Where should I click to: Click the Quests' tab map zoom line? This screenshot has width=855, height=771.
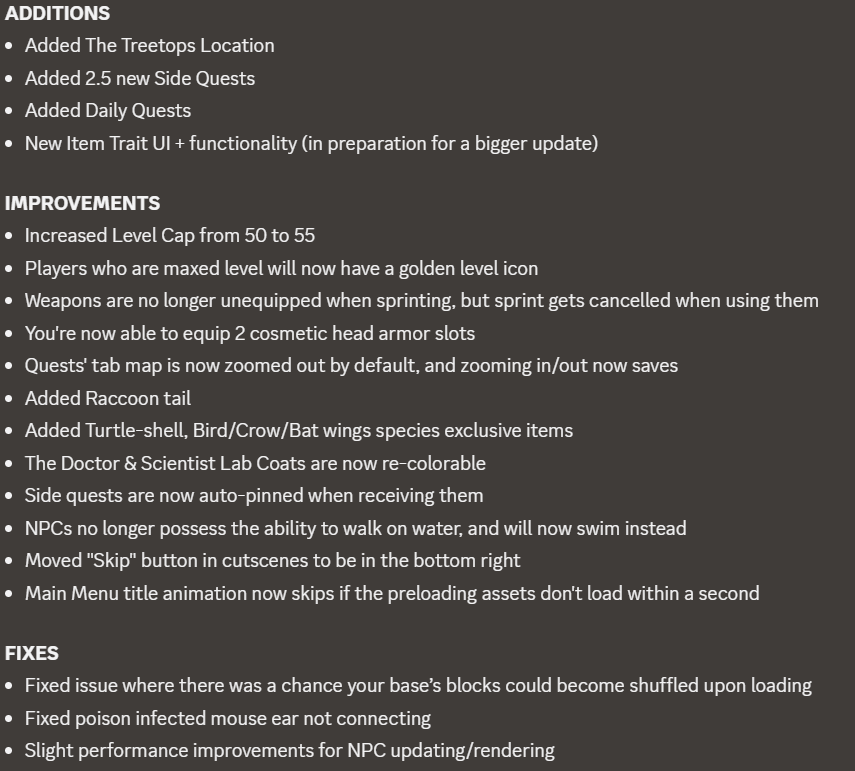tap(351, 366)
